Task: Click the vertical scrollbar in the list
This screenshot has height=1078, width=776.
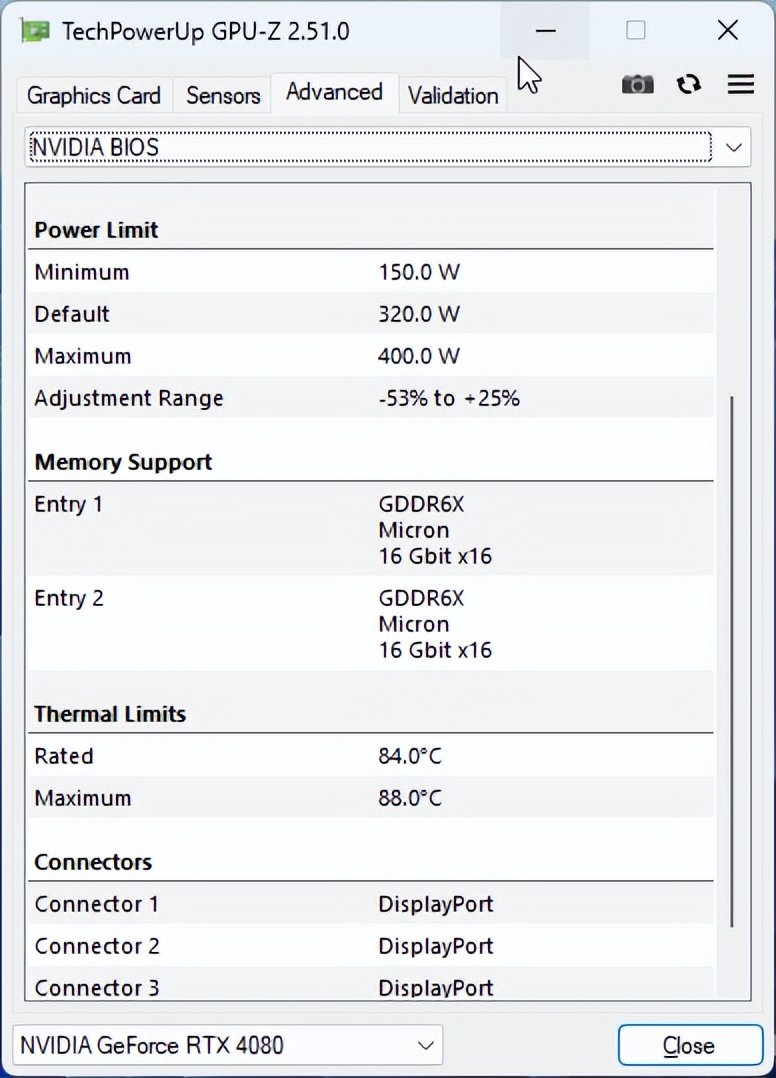Action: [x=733, y=660]
